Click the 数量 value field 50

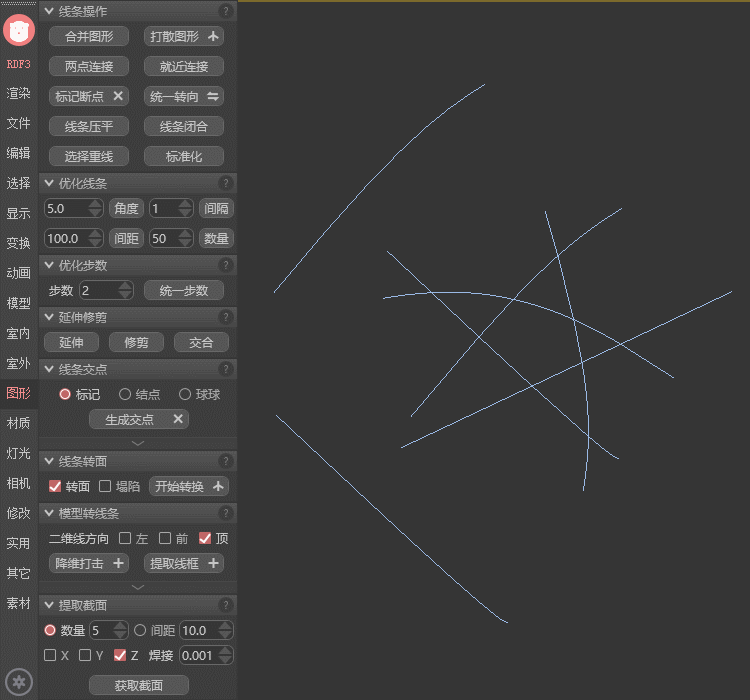coord(171,238)
